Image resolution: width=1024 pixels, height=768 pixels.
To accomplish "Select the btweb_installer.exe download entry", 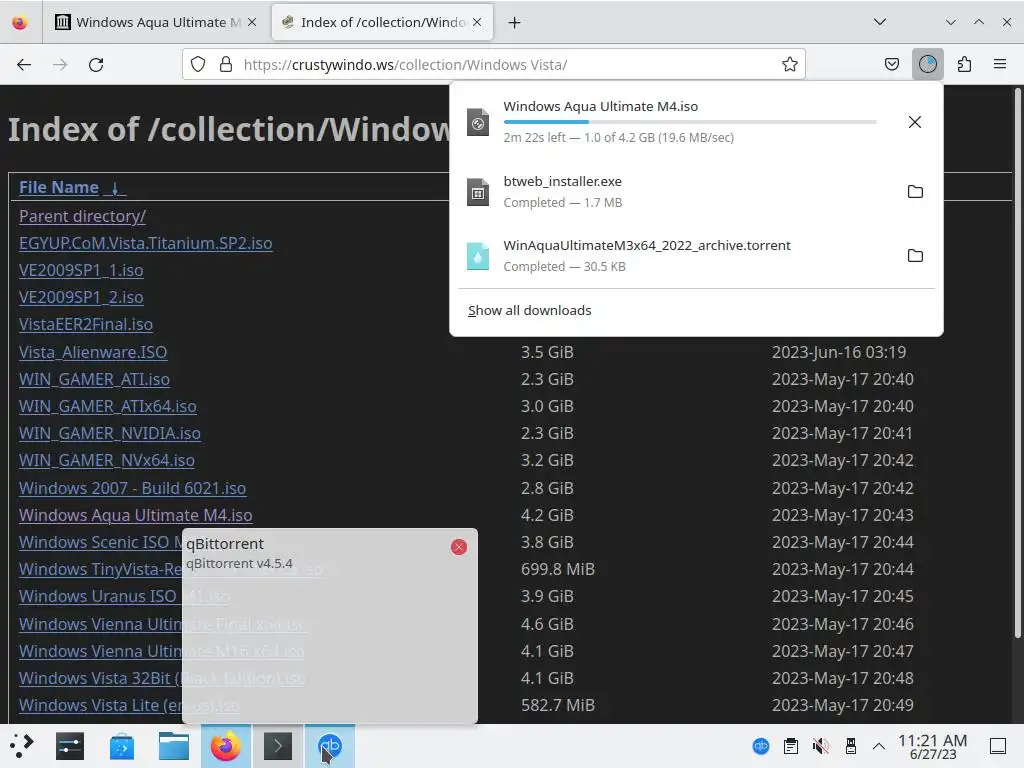I will 696,191.
